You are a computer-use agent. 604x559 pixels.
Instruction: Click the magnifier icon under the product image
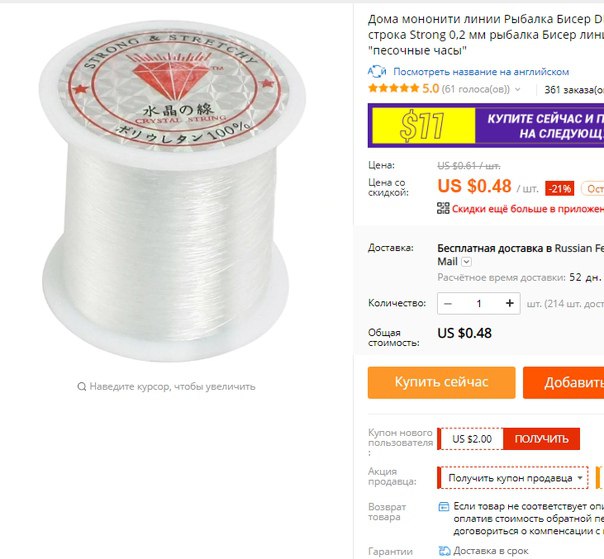point(81,386)
